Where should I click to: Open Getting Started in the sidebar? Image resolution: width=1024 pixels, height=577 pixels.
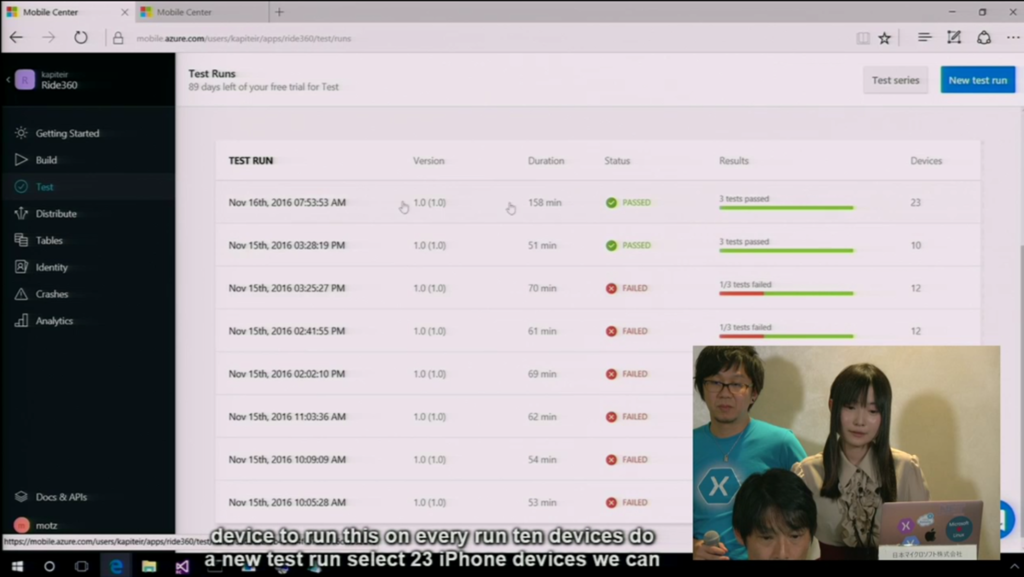67,133
